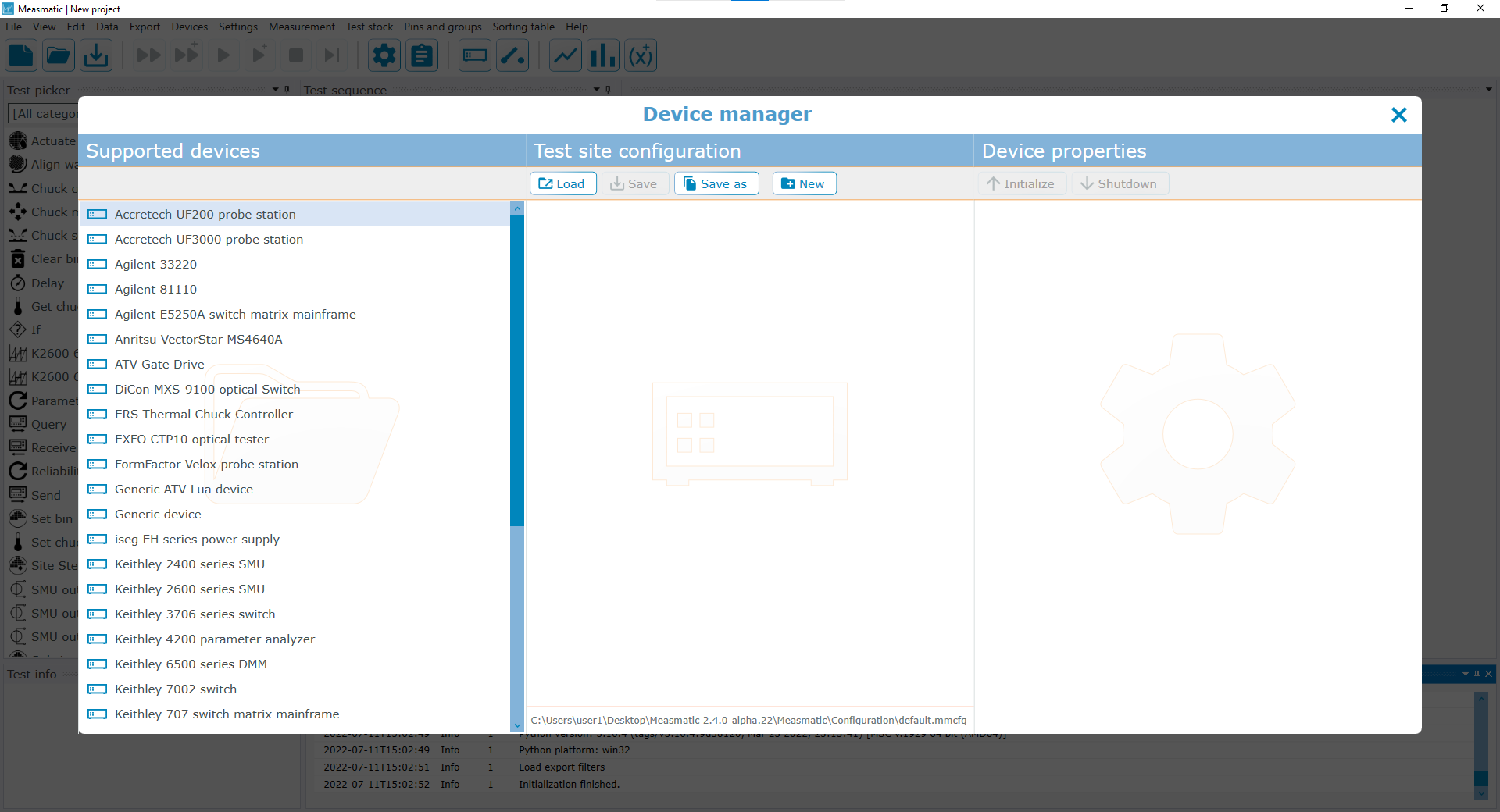
Task: Click the step-to-next toolbar button
Action: 332,55
